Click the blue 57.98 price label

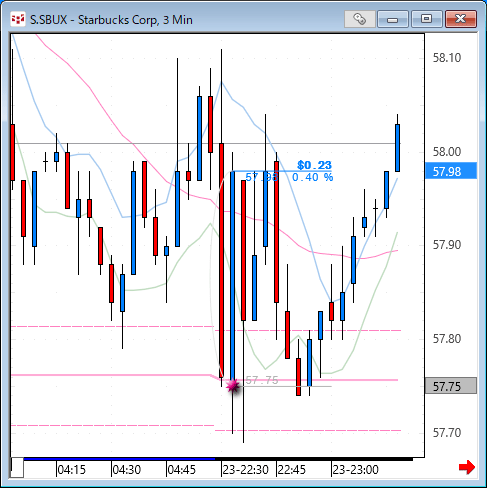(451, 171)
